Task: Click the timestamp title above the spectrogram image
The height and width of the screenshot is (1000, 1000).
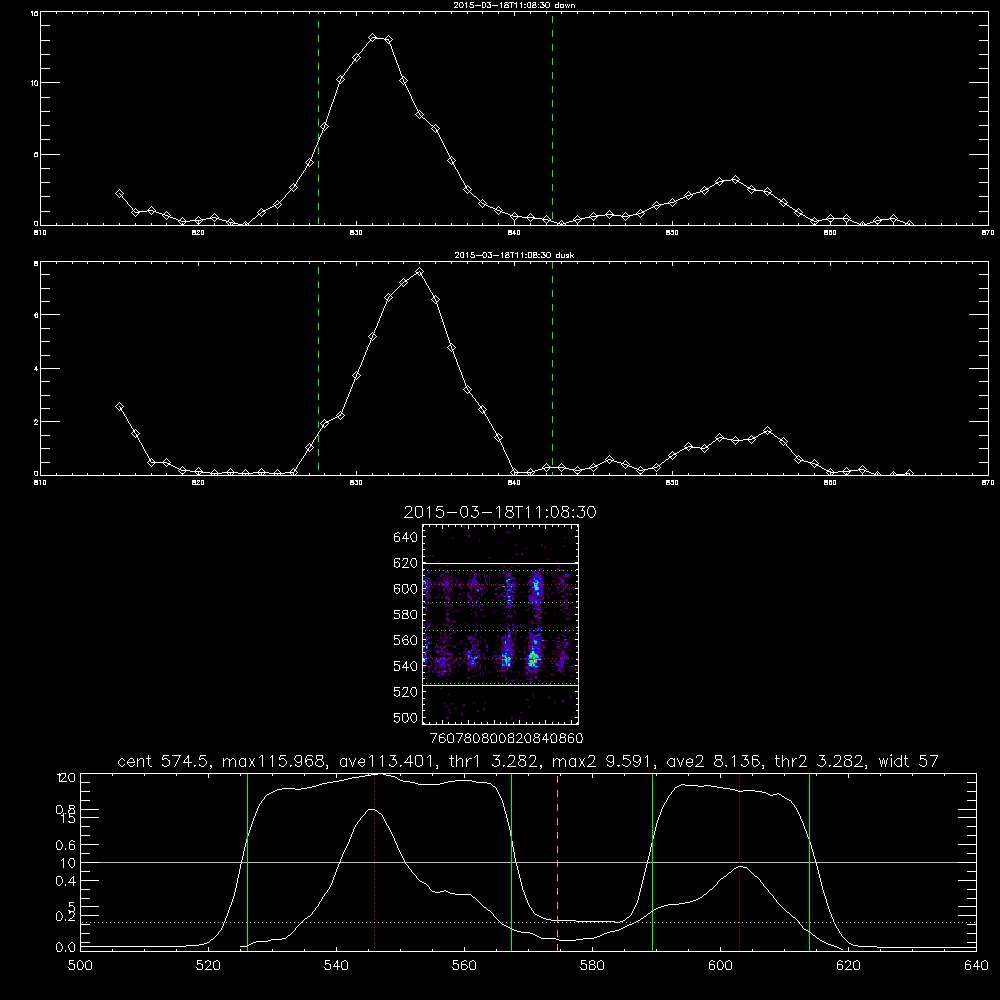Action: pyautogui.click(x=499, y=512)
